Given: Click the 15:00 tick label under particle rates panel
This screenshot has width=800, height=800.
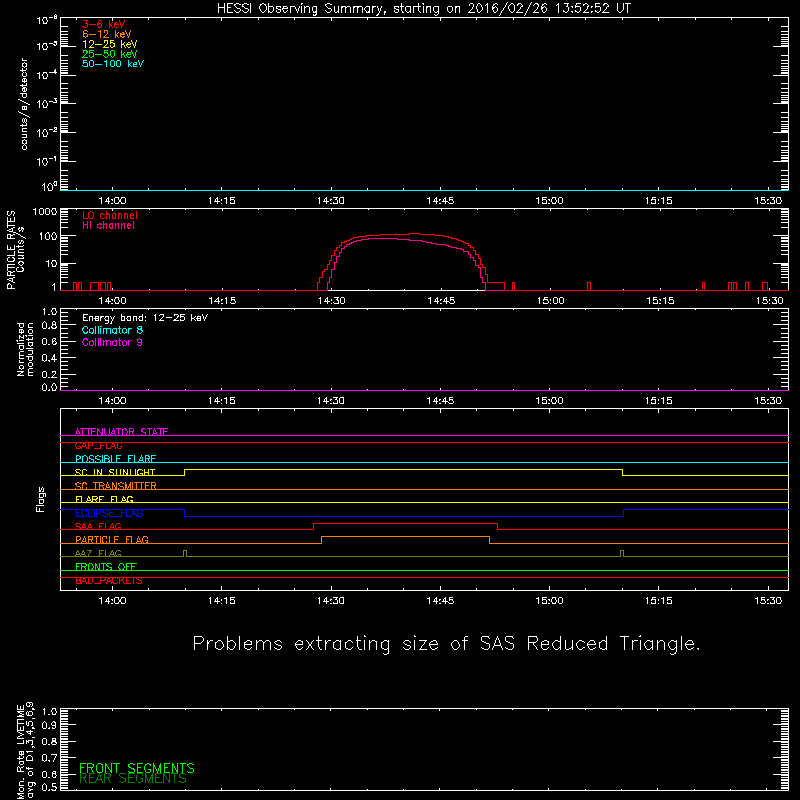Looking at the screenshot, I should 551,301.
